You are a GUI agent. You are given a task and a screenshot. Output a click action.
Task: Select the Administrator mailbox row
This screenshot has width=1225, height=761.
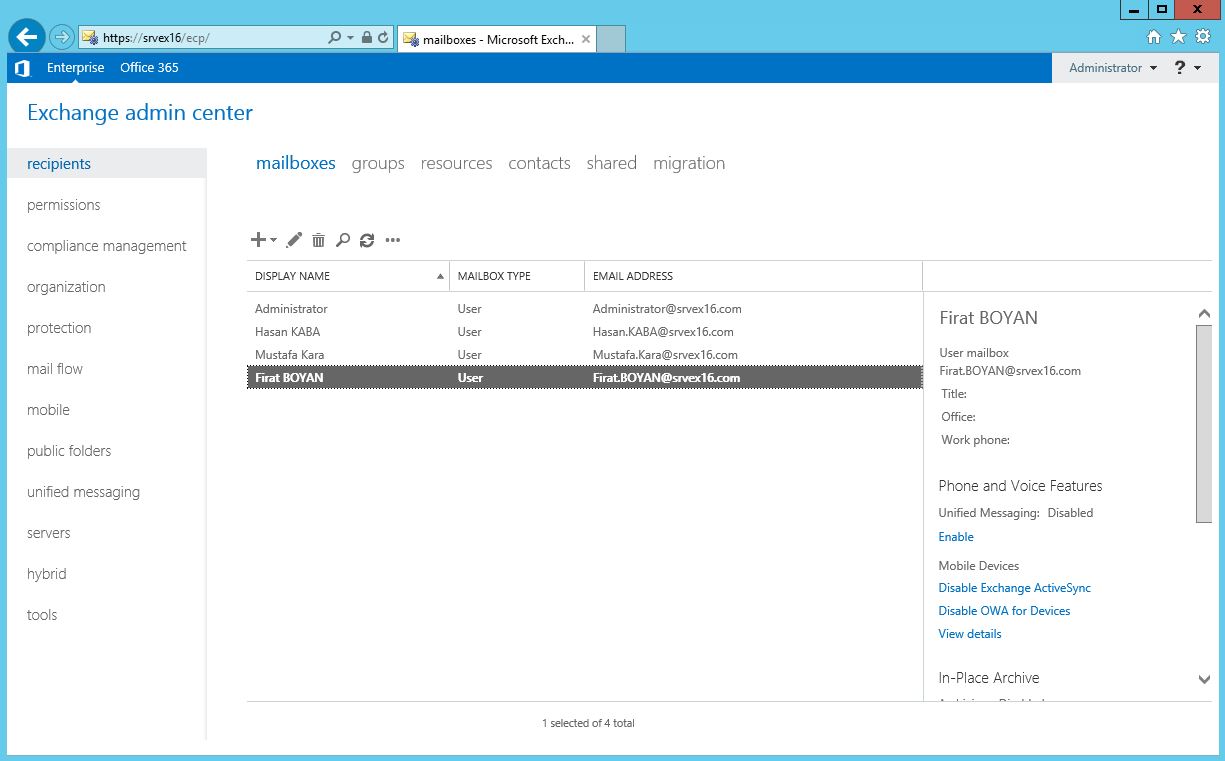coord(584,309)
